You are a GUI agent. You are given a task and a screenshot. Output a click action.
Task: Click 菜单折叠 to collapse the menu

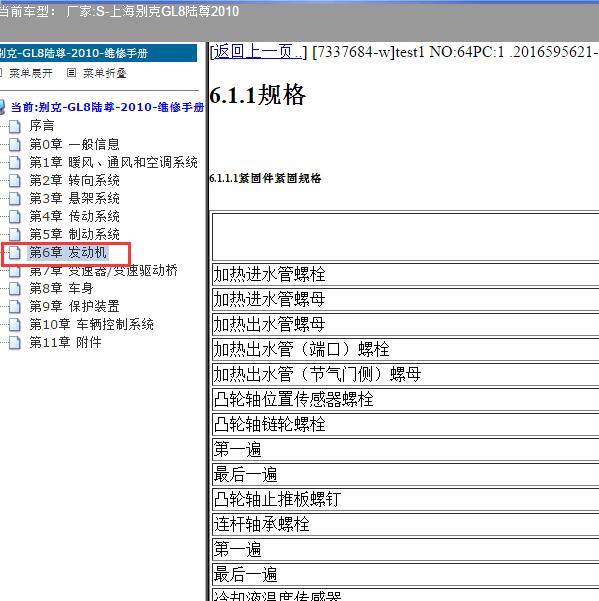[105, 73]
